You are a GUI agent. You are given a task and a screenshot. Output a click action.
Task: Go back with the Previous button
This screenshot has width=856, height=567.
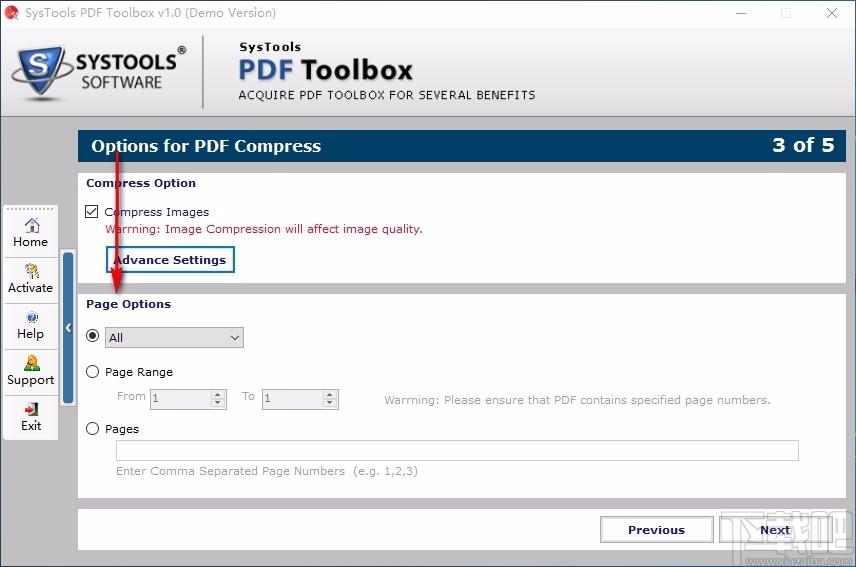point(656,530)
